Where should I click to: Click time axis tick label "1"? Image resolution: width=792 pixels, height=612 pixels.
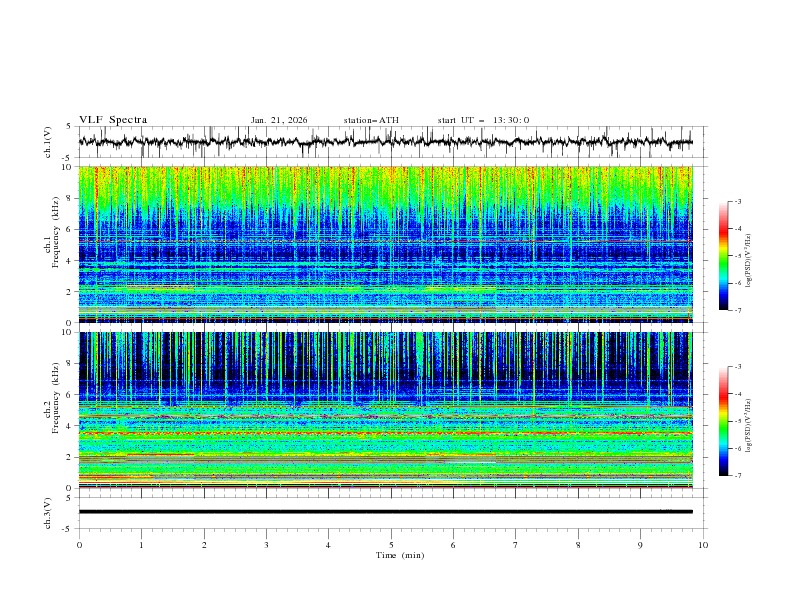(141, 545)
